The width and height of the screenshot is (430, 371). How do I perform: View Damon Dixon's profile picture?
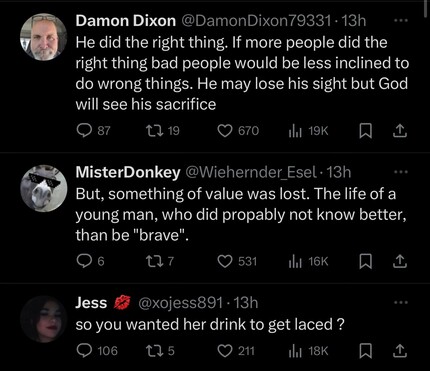44,37
